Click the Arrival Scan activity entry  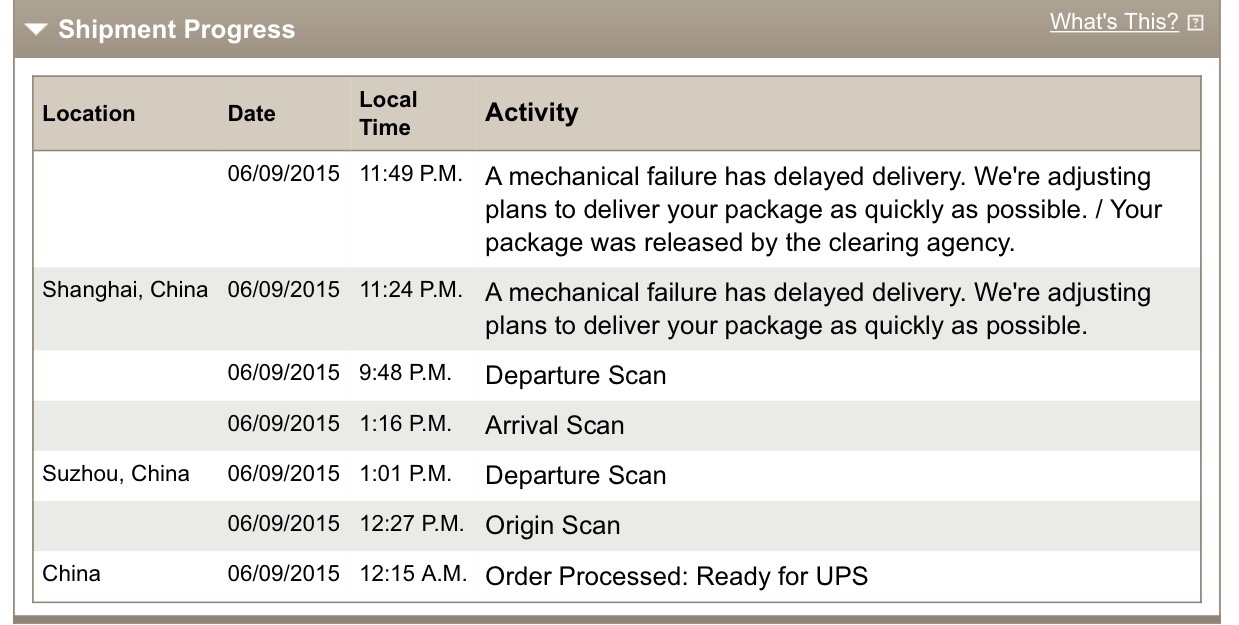pos(554,425)
